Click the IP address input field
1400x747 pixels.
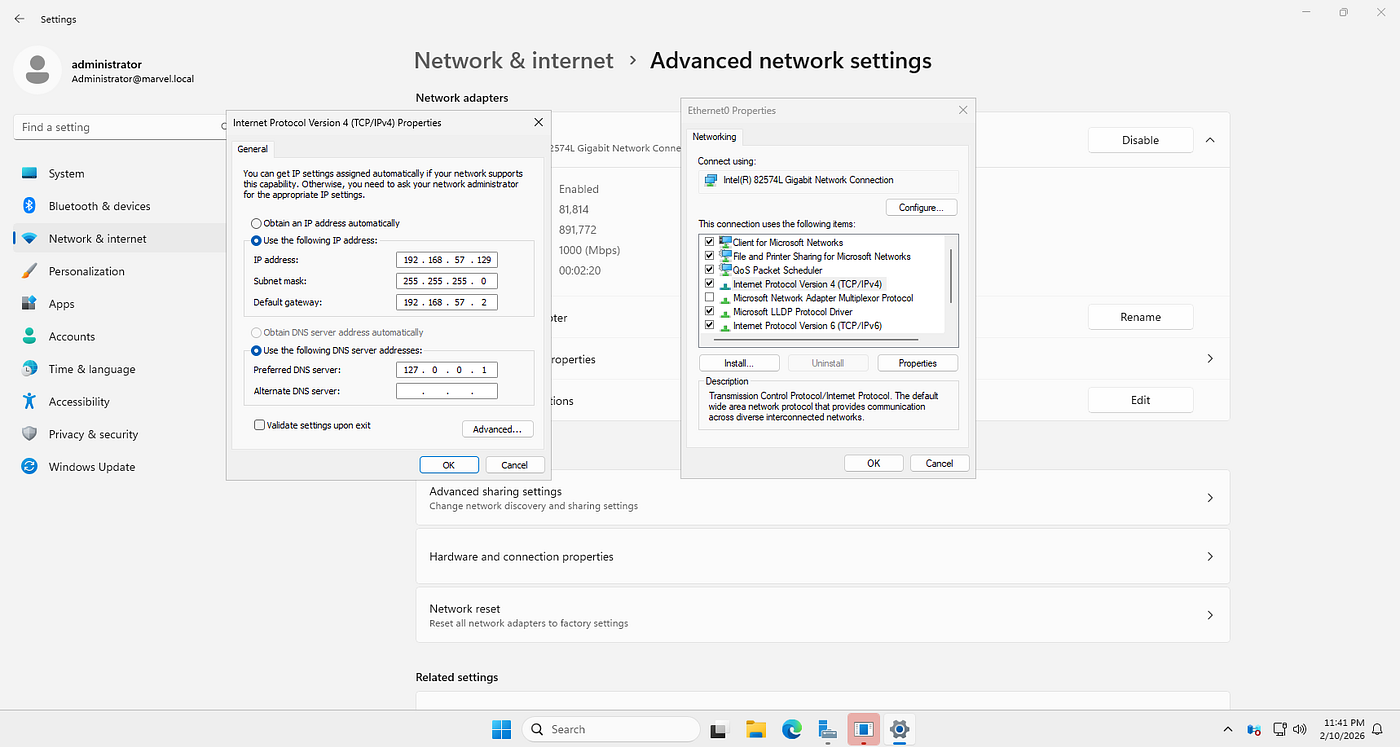(447, 260)
